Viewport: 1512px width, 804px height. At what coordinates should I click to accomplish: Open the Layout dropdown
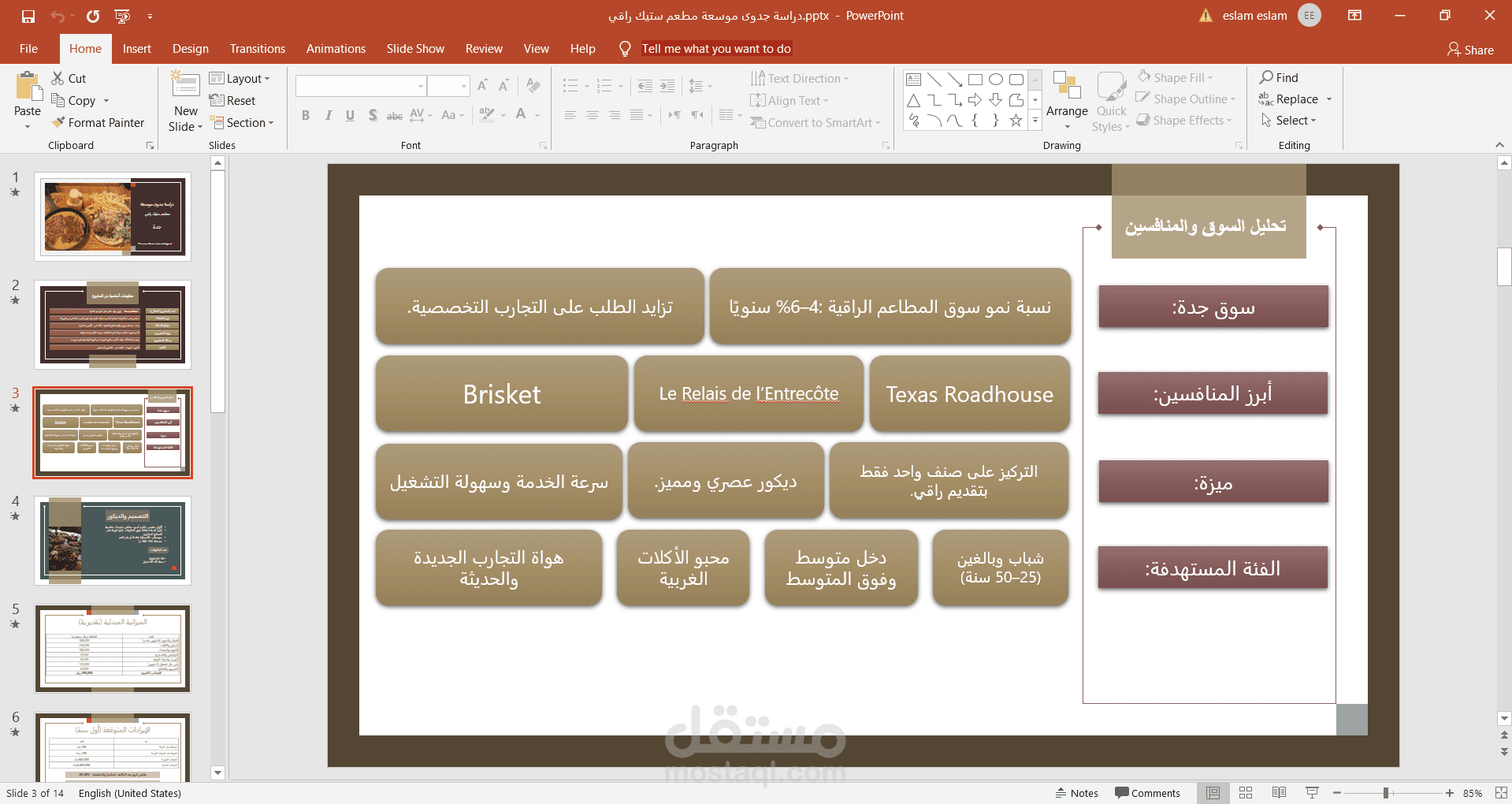(x=240, y=78)
